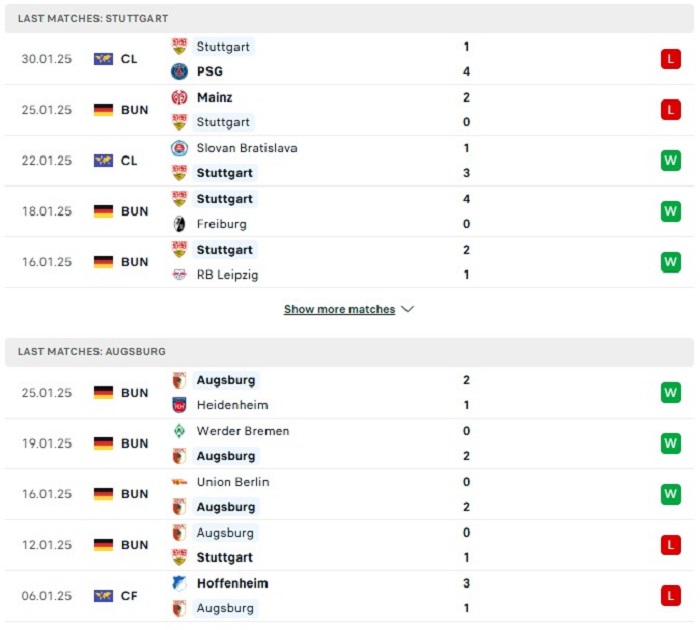Click the red L badge for Augsburg vs Stuttgart
700x630 pixels.
(x=671, y=545)
